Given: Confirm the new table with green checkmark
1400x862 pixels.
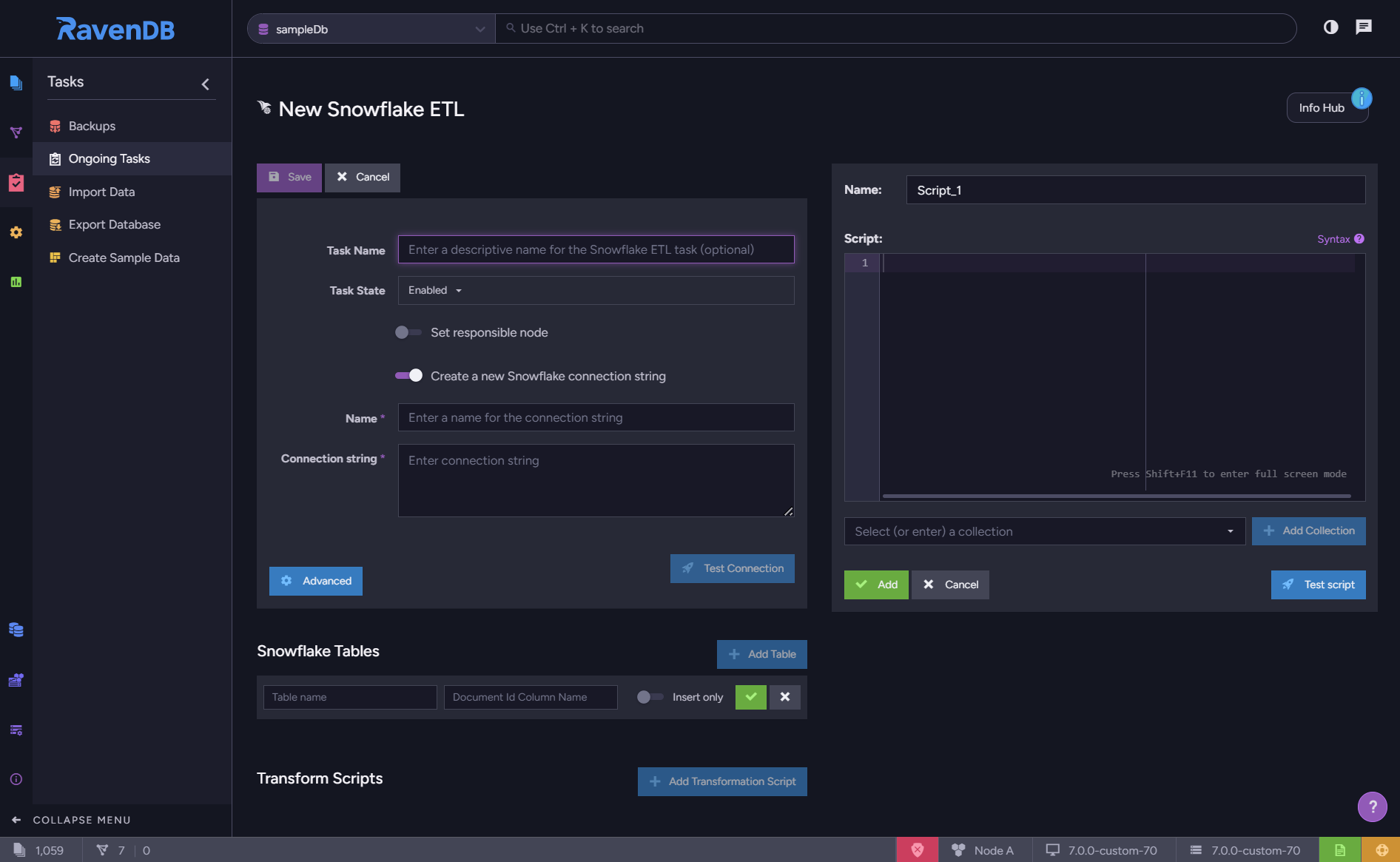Looking at the screenshot, I should coord(751,697).
